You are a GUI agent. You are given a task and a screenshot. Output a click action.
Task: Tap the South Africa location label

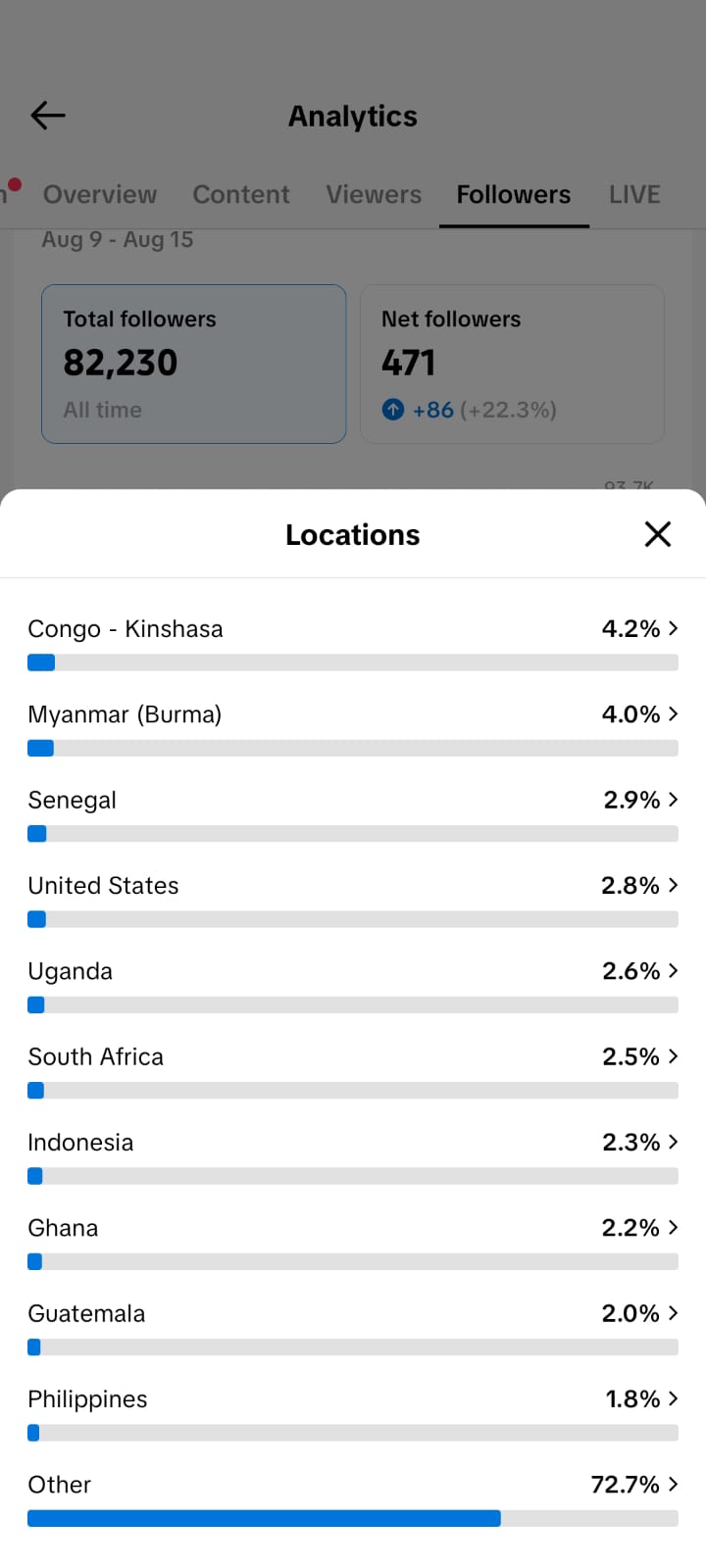click(x=96, y=1056)
